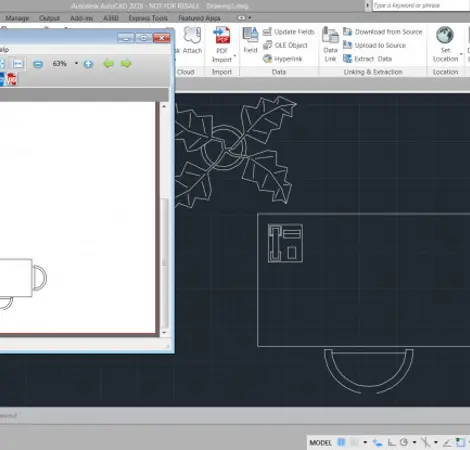Click the Location panel title

tap(445, 72)
